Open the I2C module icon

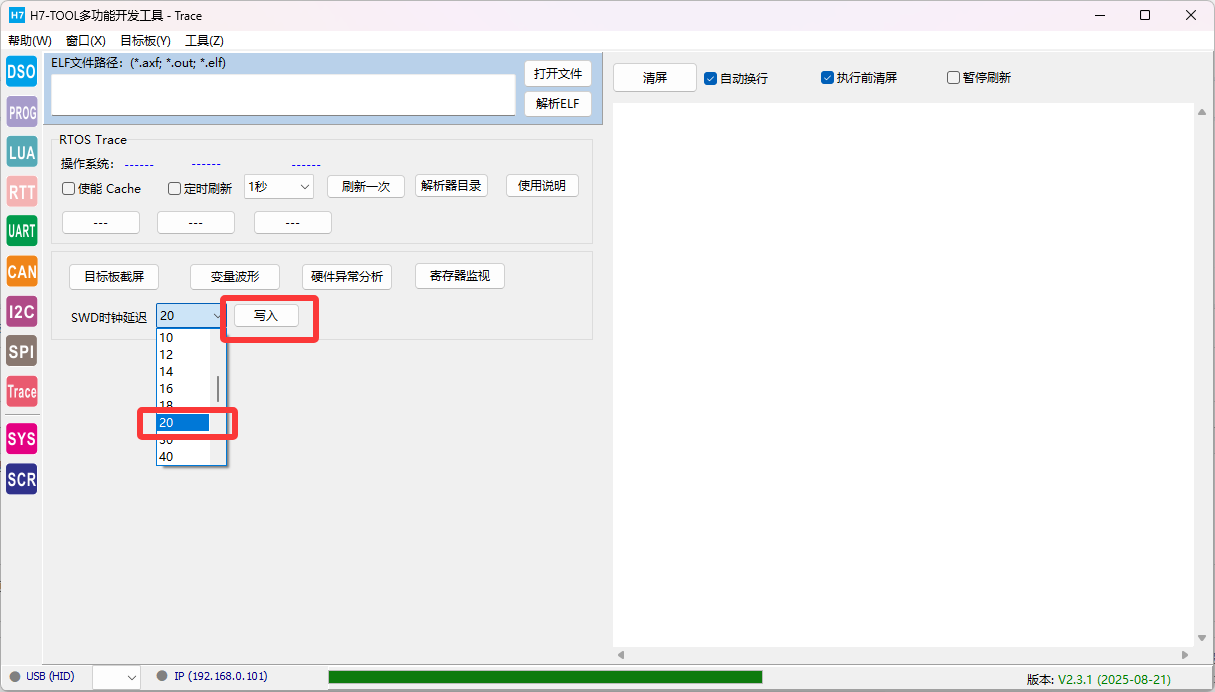(x=21, y=311)
